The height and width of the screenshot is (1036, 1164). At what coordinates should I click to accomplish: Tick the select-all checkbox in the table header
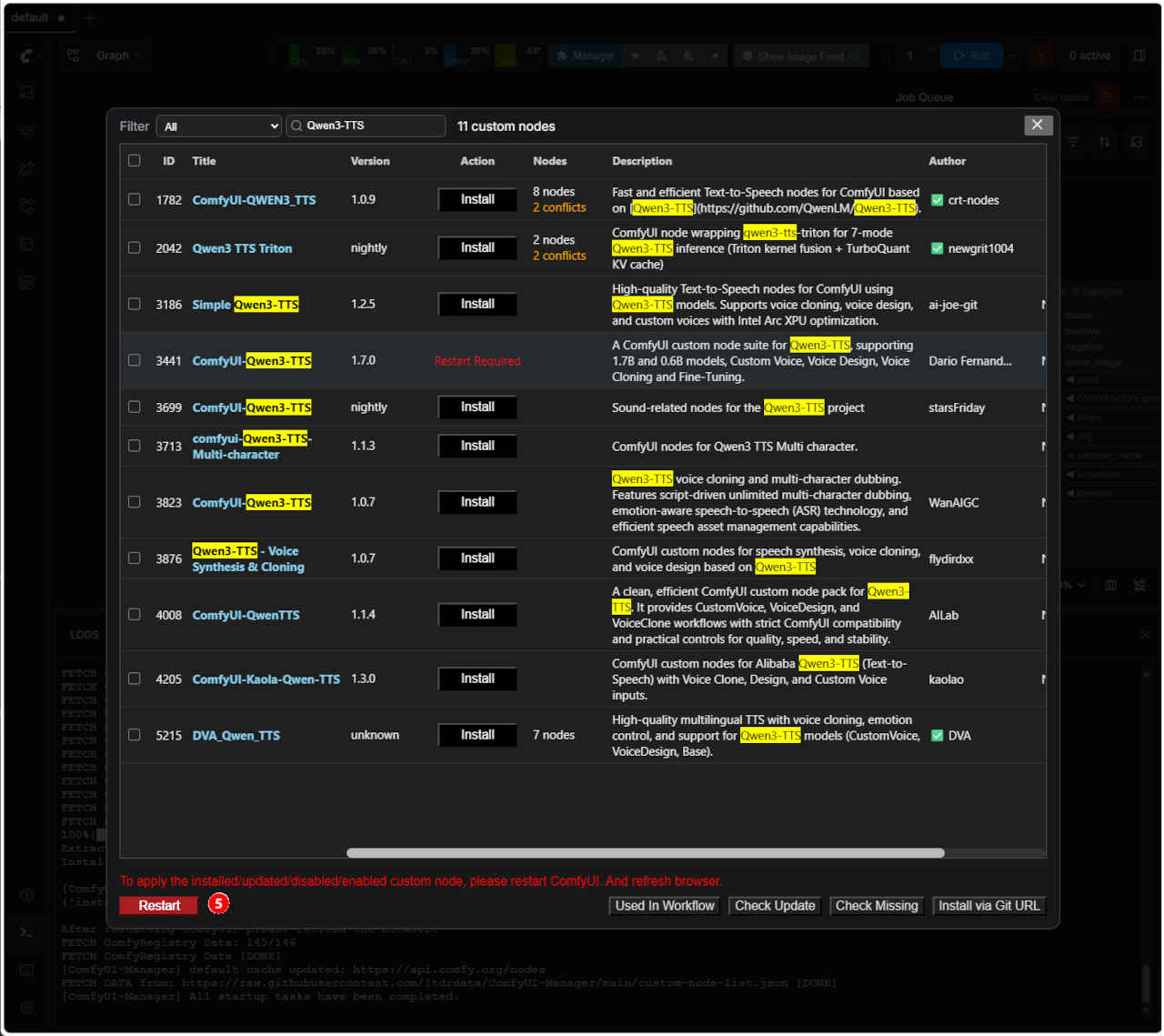pos(135,160)
